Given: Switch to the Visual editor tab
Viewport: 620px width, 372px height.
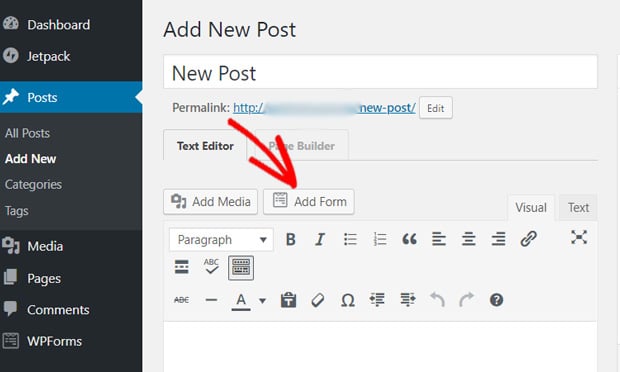Looking at the screenshot, I should 531,208.
